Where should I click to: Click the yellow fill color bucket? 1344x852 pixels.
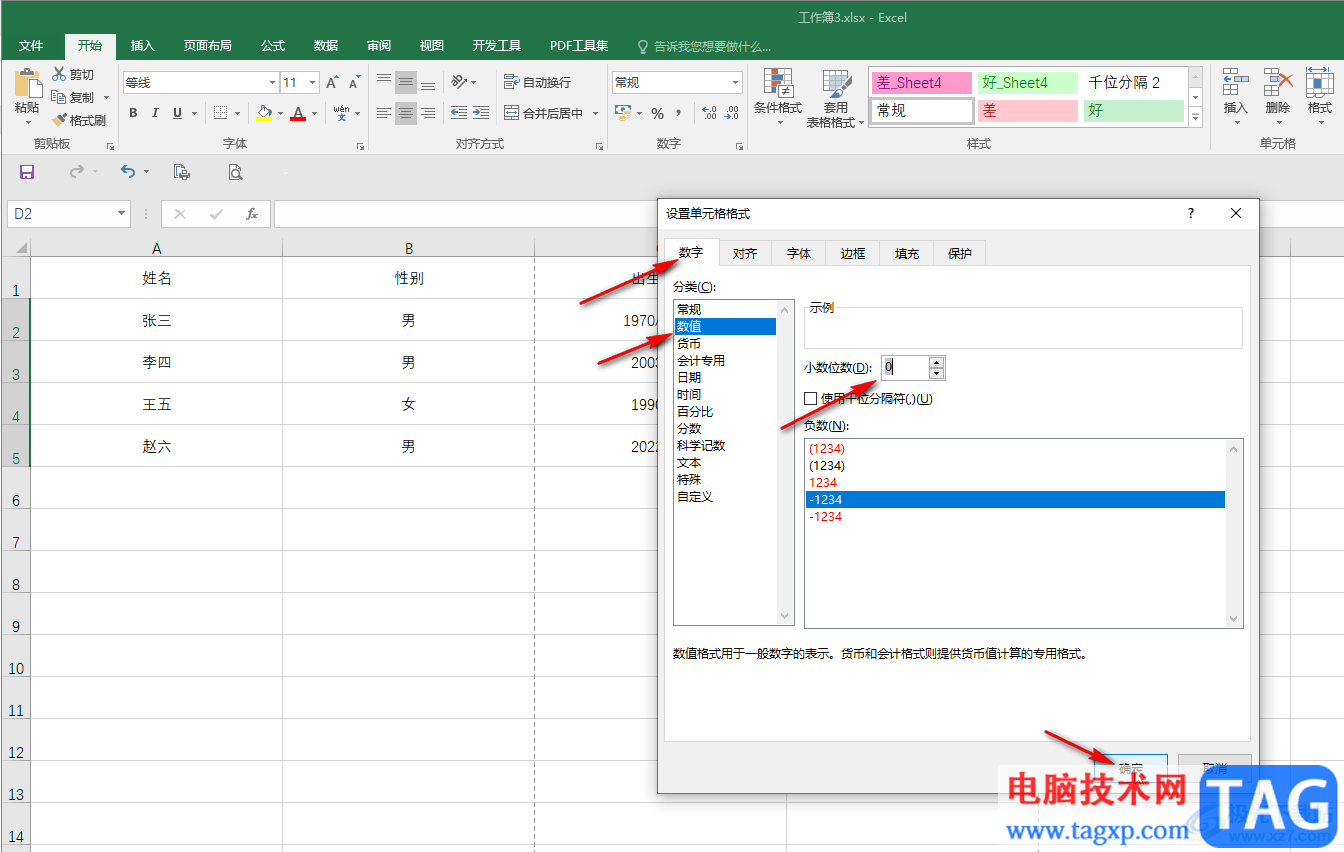(x=264, y=113)
